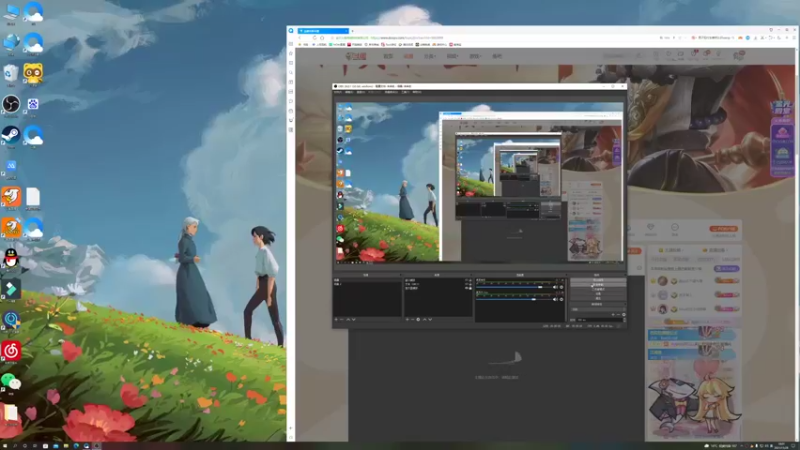Add a scene transition with plus icon
The width and height of the screenshot is (800, 450).
point(613,314)
